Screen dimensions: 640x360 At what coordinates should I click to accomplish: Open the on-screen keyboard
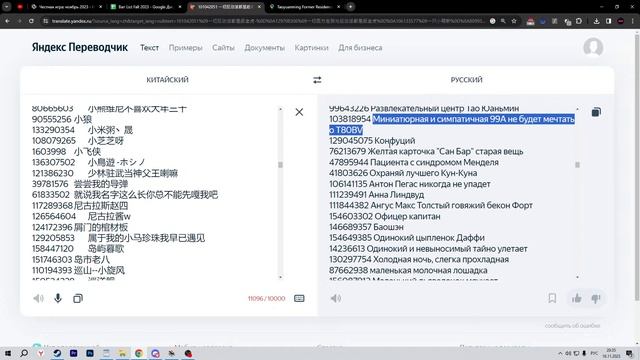[299, 298]
